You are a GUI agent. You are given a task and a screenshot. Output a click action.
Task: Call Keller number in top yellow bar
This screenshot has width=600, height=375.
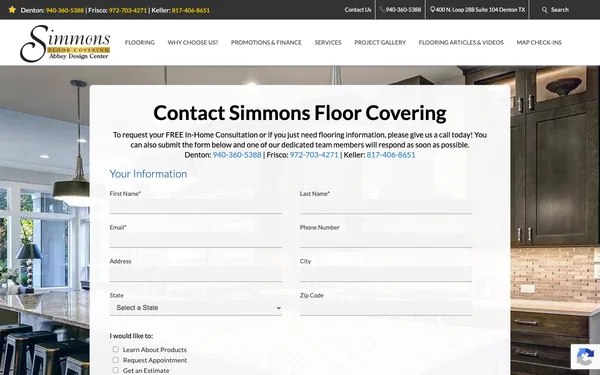pos(191,10)
